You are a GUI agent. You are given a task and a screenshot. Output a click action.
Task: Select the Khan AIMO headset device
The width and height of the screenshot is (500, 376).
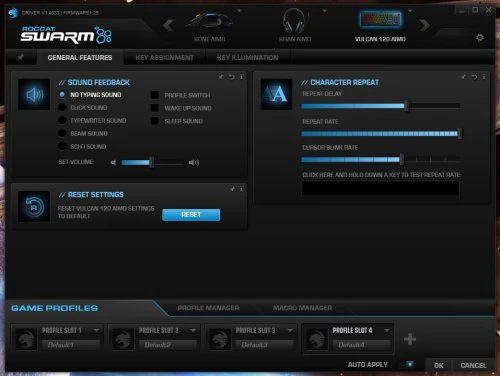(294, 26)
